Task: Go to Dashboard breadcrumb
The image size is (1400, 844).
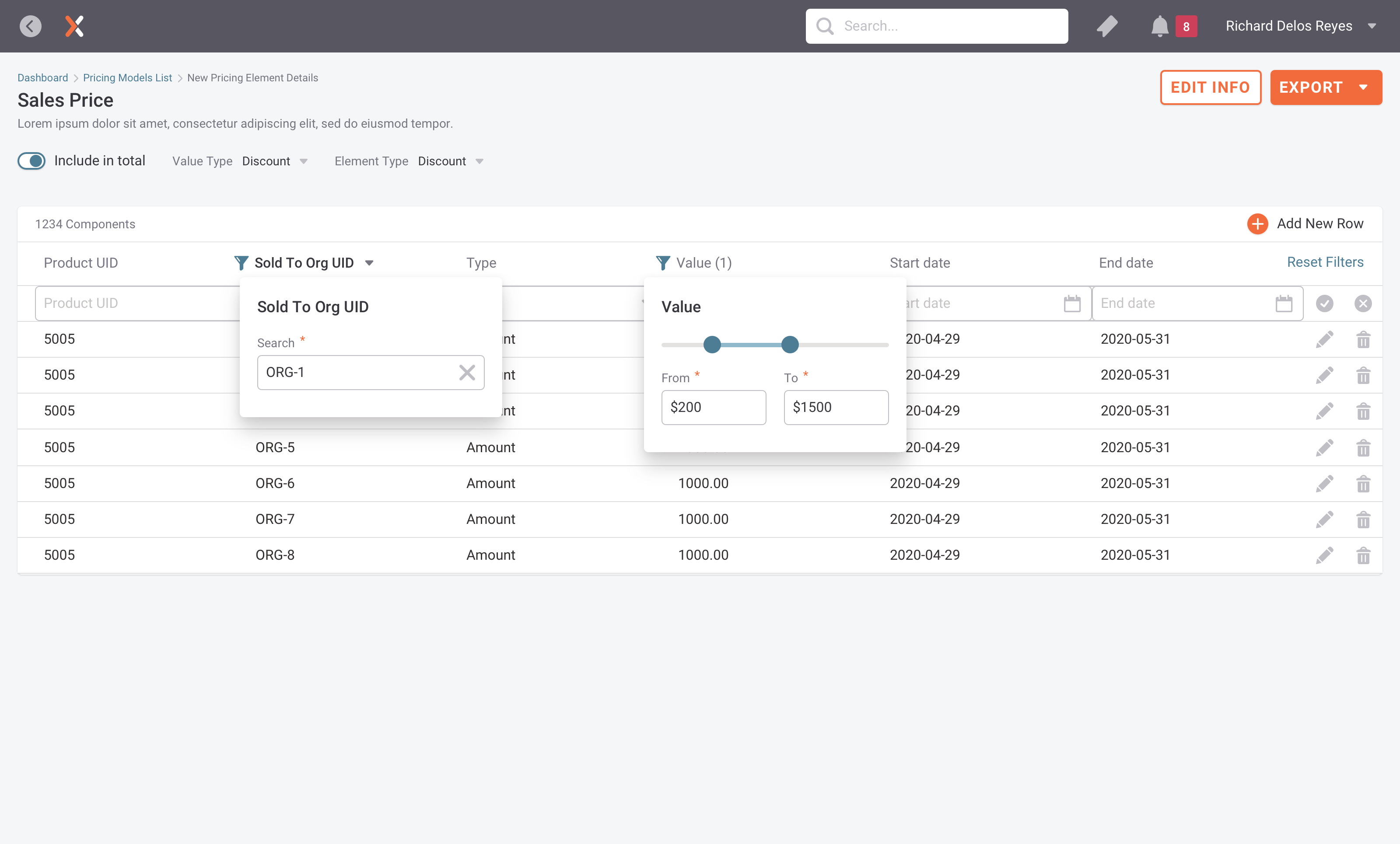Action: click(x=42, y=78)
